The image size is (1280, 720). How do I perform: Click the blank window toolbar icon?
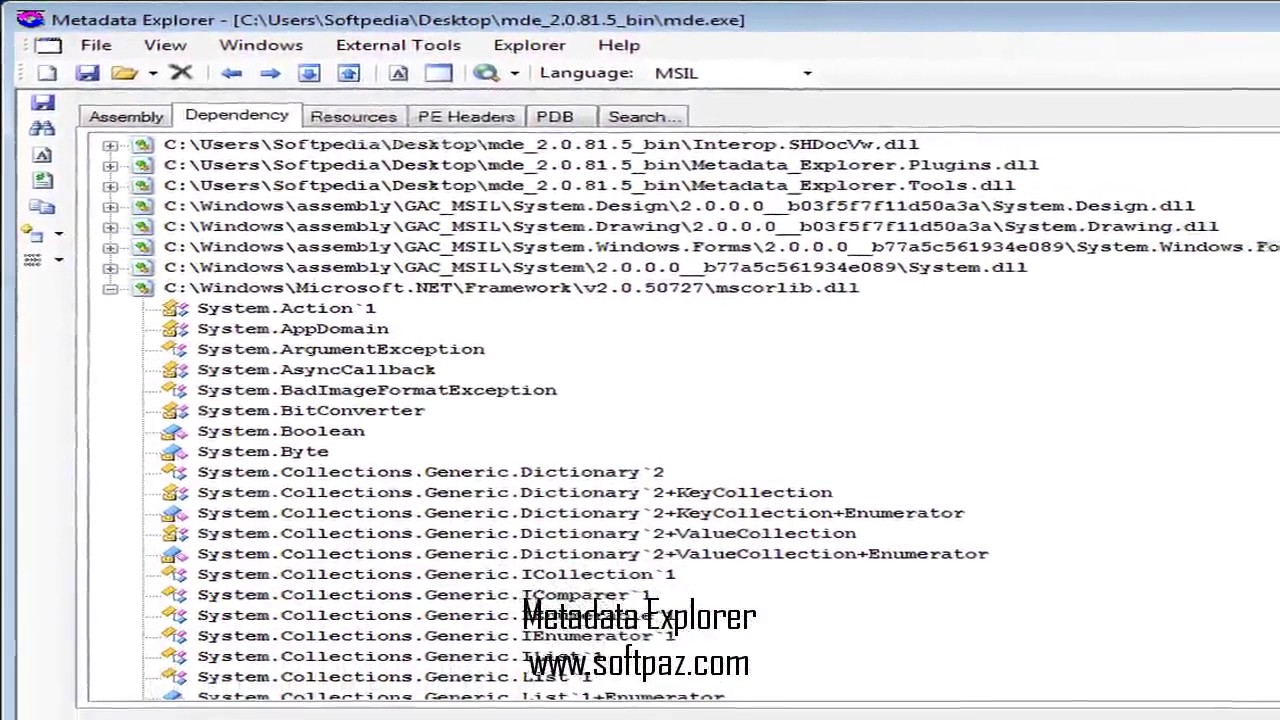[x=438, y=73]
